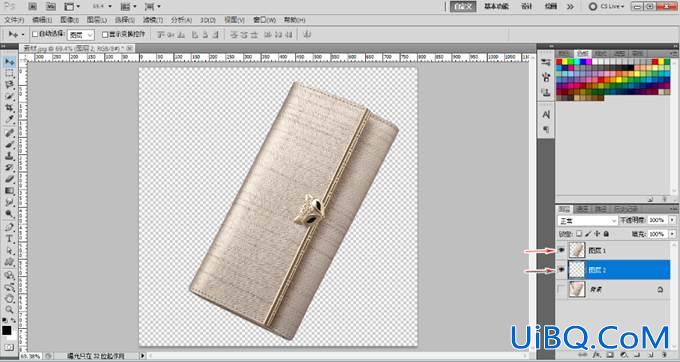Select the Horizontal Type tool

pos(9,239)
